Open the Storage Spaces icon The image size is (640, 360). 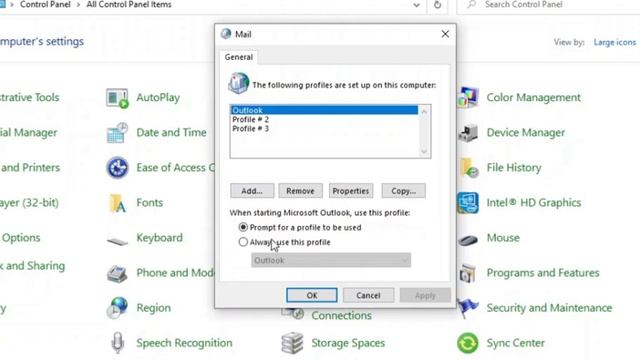(x=292, y=342)
